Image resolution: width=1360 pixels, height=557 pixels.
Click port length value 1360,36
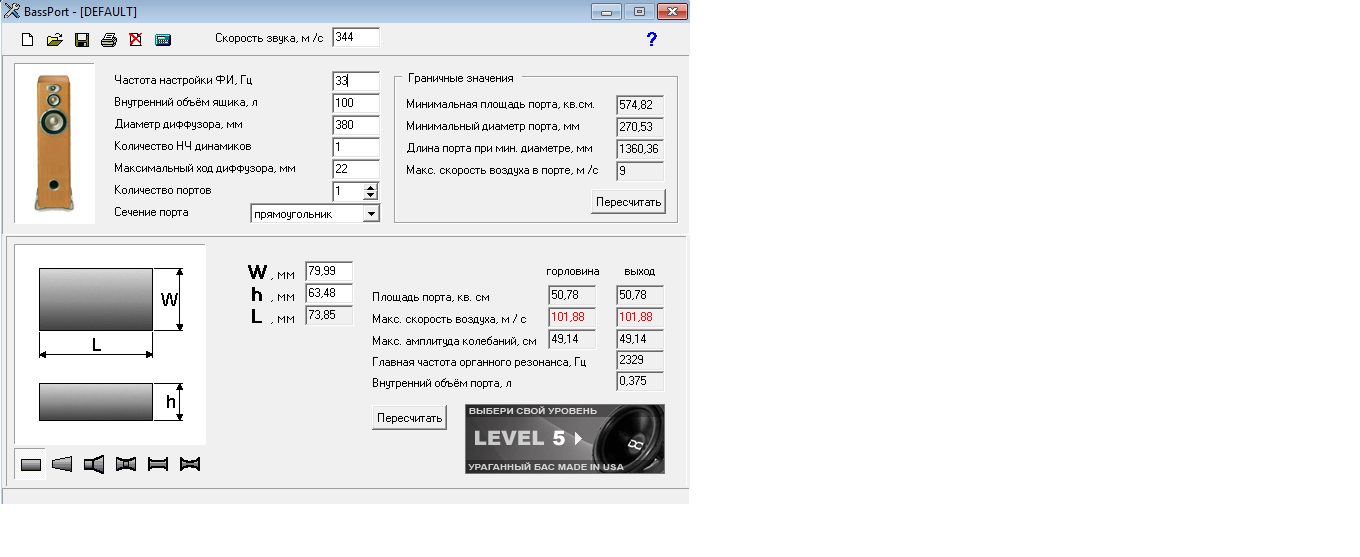pyautogui.click(x=641, y=149)
